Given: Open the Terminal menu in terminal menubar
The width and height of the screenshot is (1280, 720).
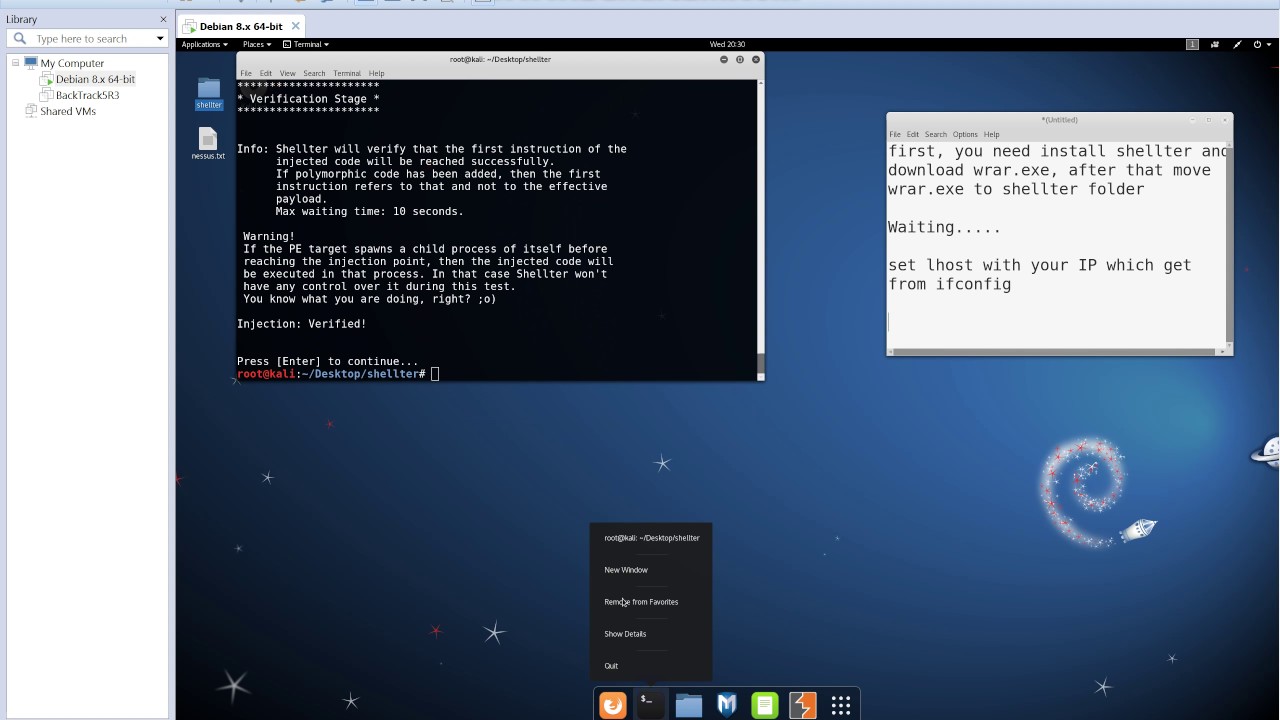Looking at the screenshot, I should click(347, 73).
